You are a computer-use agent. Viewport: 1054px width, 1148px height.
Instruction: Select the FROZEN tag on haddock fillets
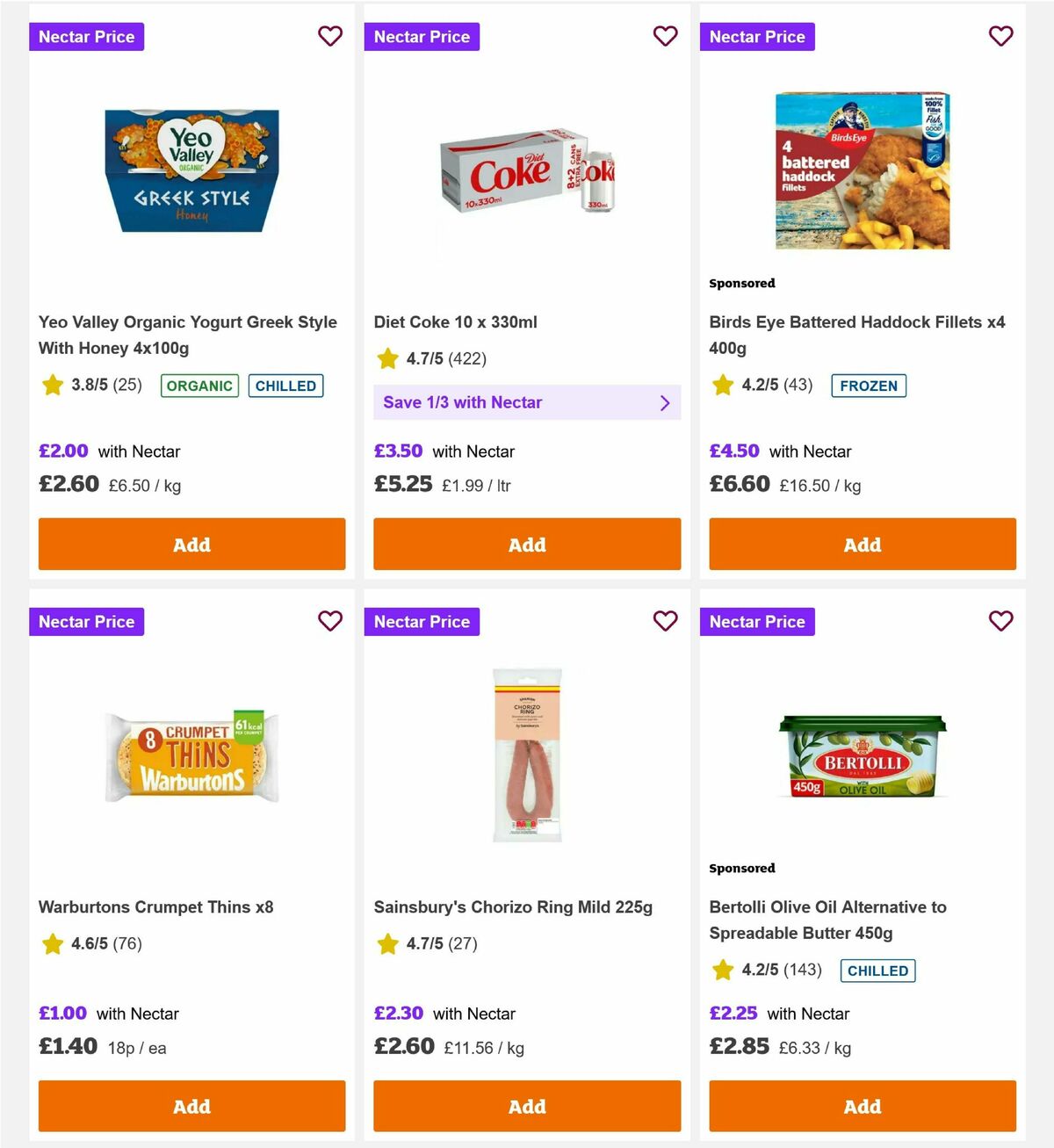(x=869, y=386)
